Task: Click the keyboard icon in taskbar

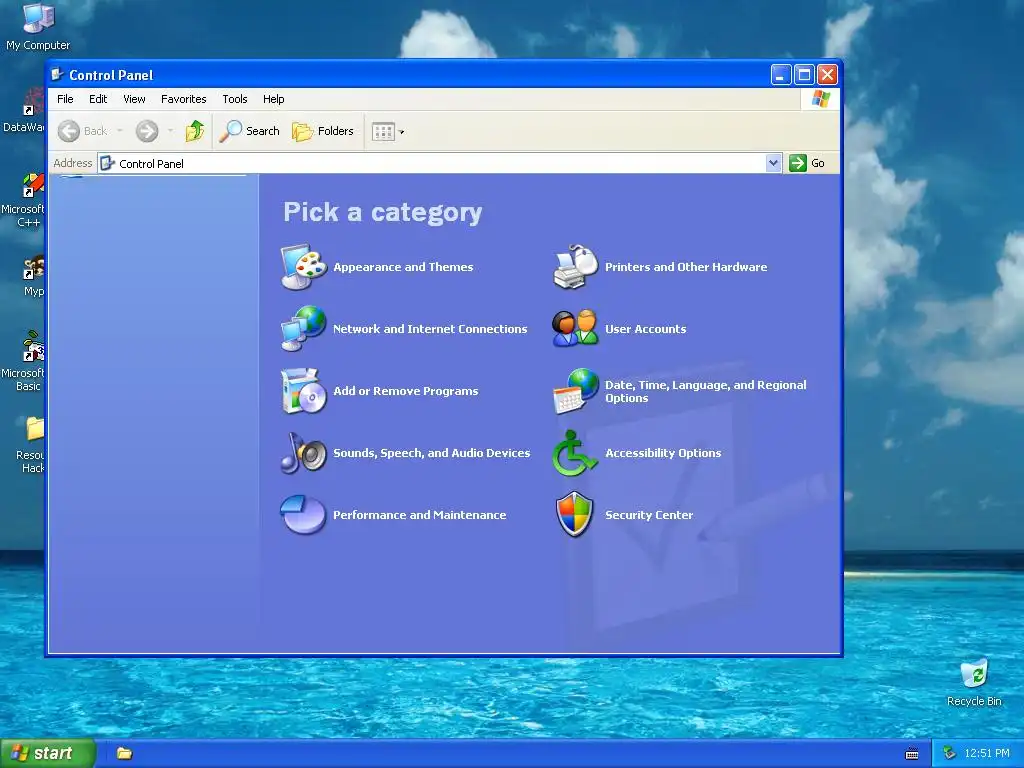Action: point(912,754)
